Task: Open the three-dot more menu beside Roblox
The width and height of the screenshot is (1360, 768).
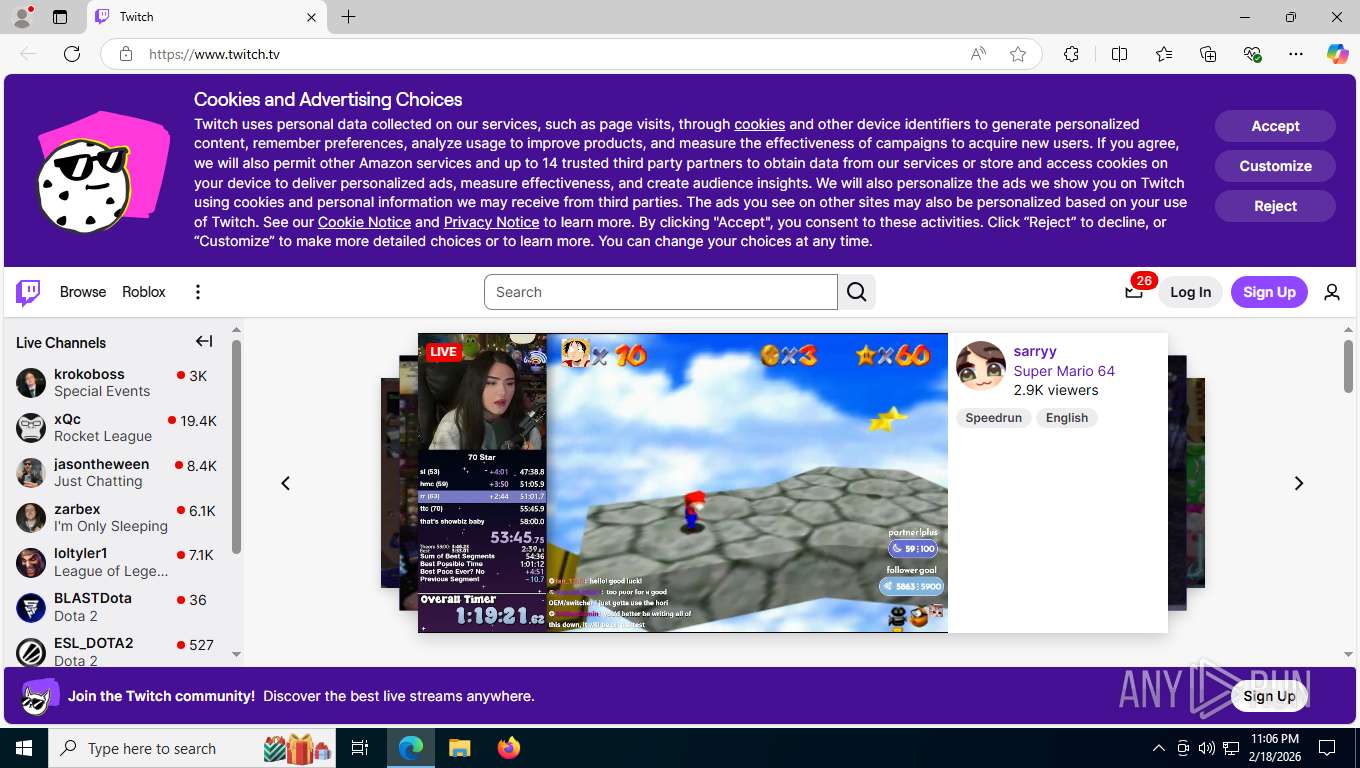Action: pyautogui.click(x=198, y=292)
